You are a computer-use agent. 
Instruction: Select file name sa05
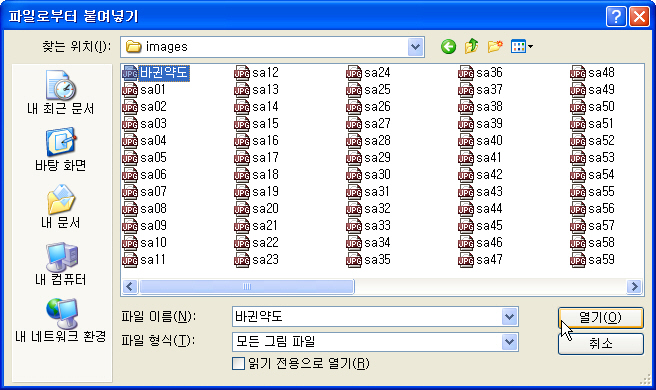pyautogui.click(x=154, y=158)
